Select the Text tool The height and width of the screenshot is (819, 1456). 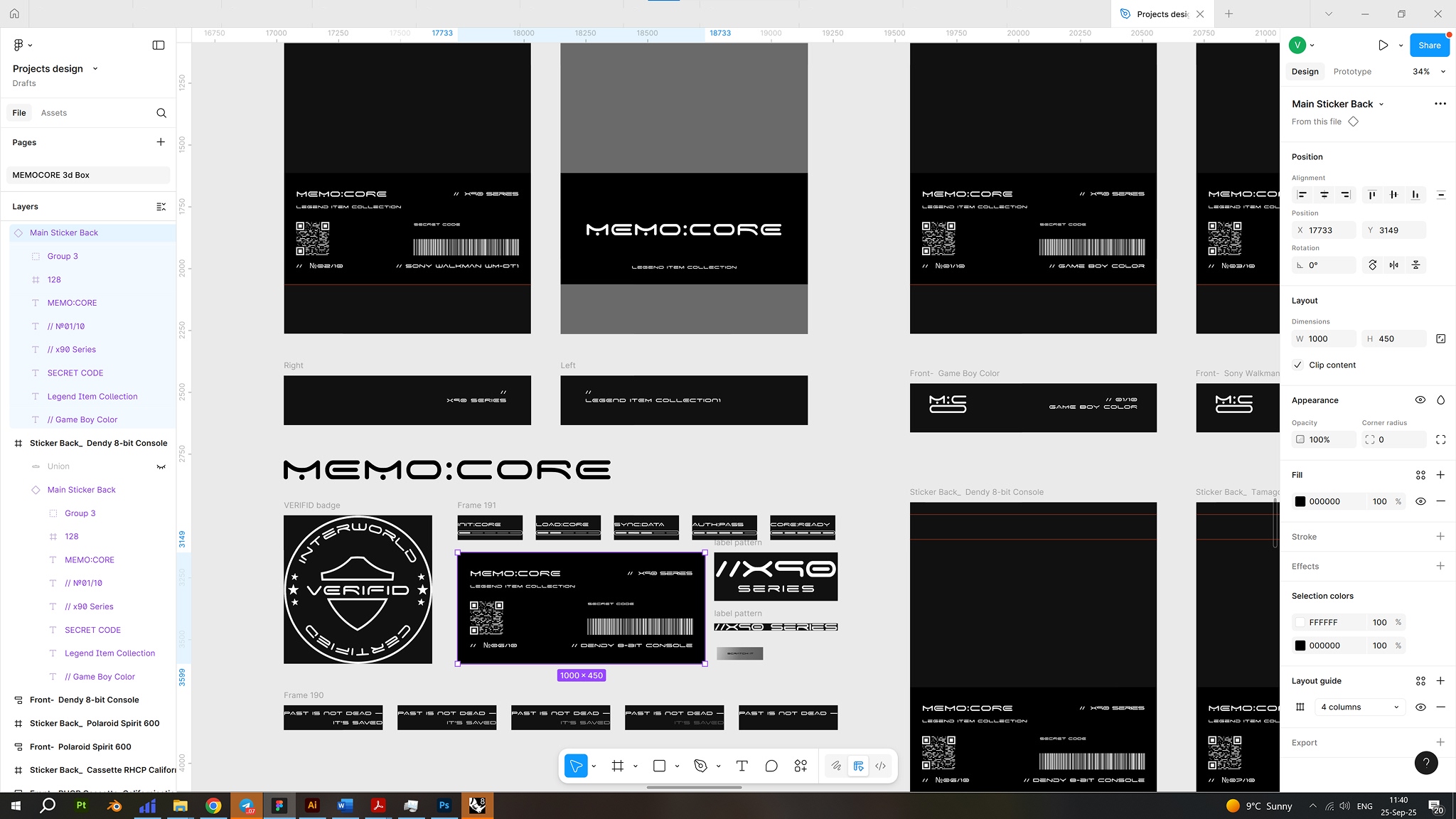coord(742,766)
